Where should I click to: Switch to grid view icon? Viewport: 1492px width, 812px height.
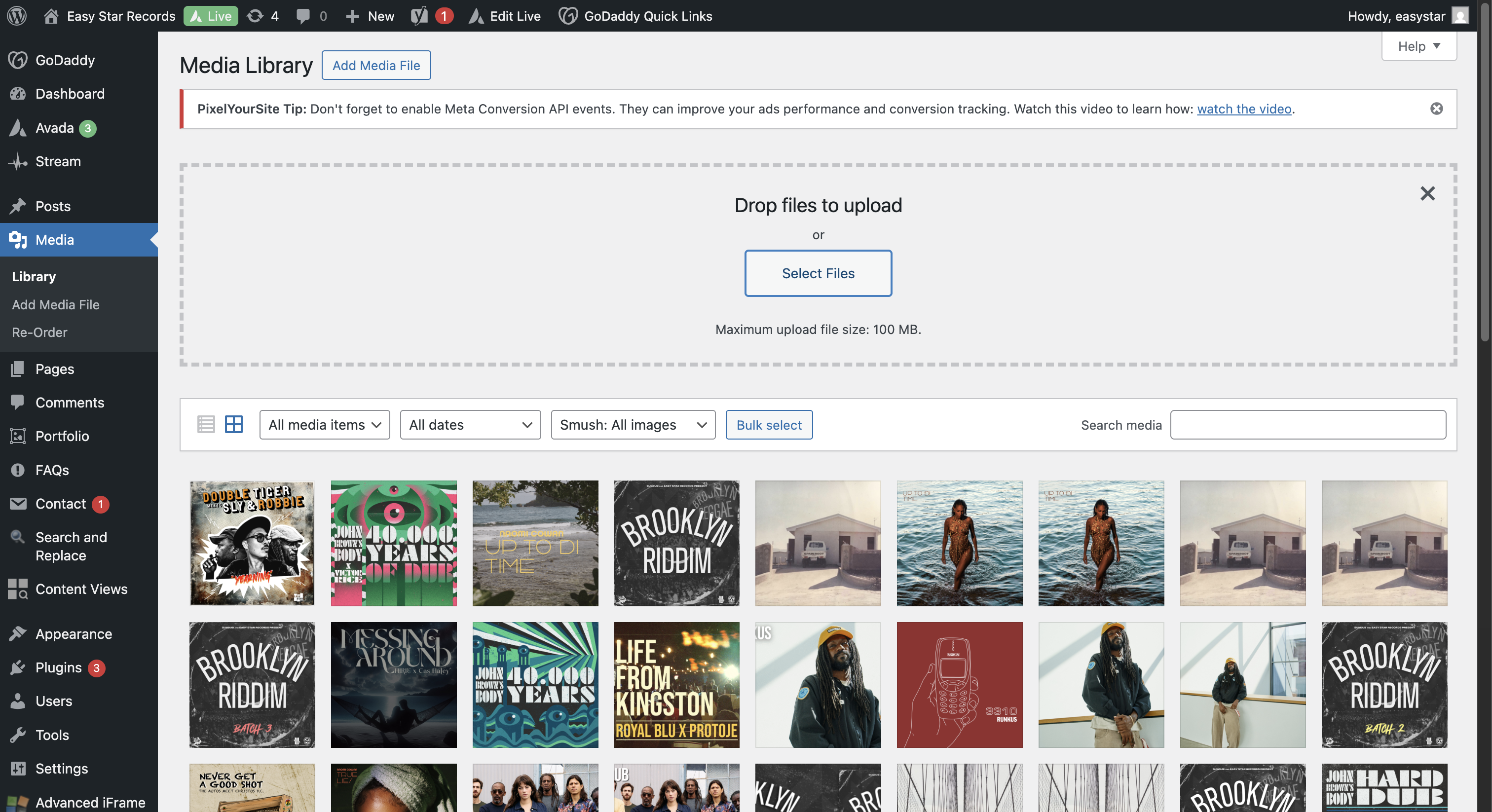pyautogui.click(x=233, y=425)
